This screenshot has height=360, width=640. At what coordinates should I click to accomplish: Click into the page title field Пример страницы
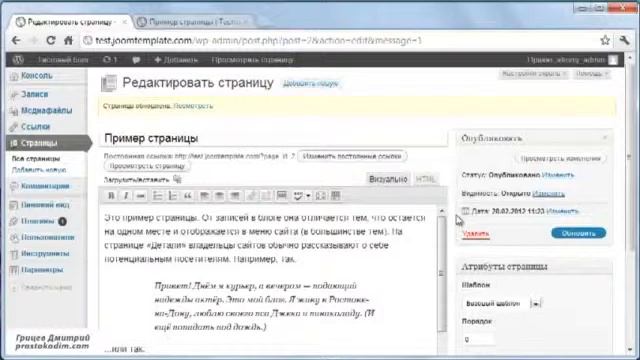point(273,138)
